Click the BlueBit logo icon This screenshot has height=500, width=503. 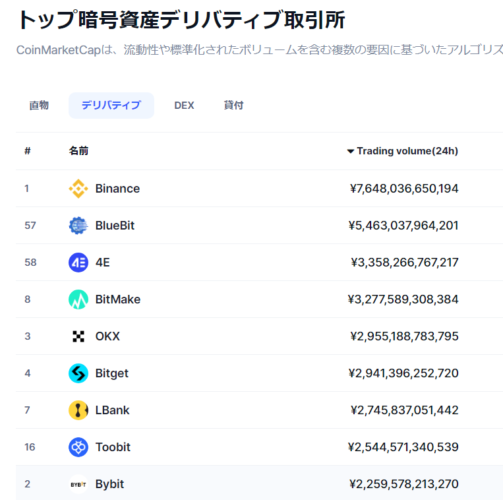coord(78,226)
